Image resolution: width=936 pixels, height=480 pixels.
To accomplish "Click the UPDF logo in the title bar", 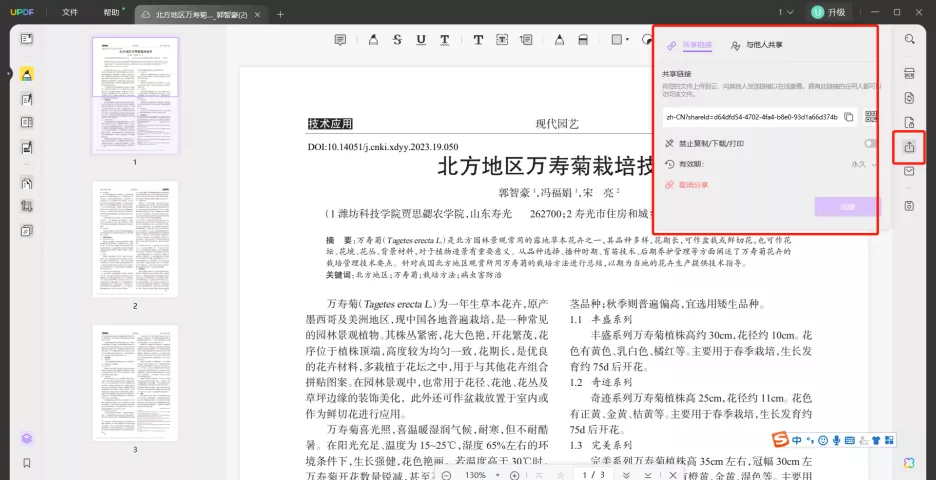I will pos(22,12).
